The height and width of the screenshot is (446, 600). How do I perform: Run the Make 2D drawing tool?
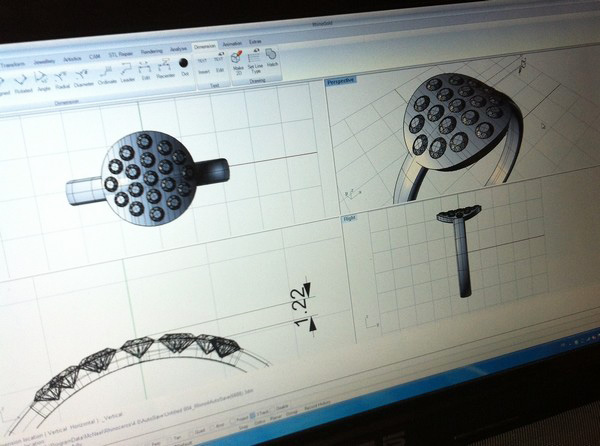click(235, 63)
